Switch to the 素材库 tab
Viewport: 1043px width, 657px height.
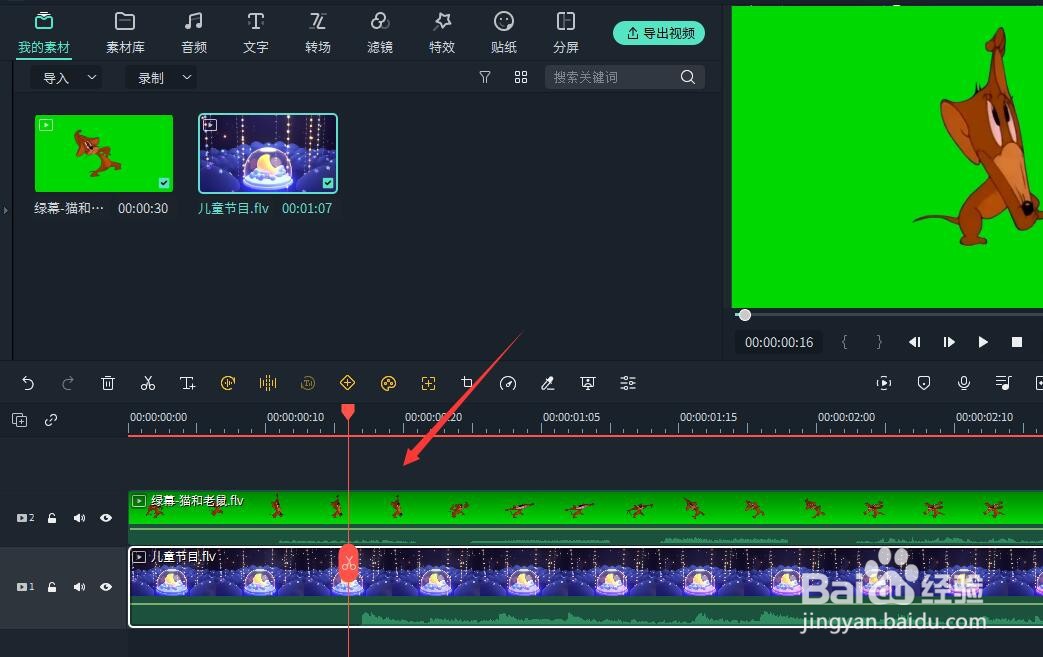[x=125, y=33]
